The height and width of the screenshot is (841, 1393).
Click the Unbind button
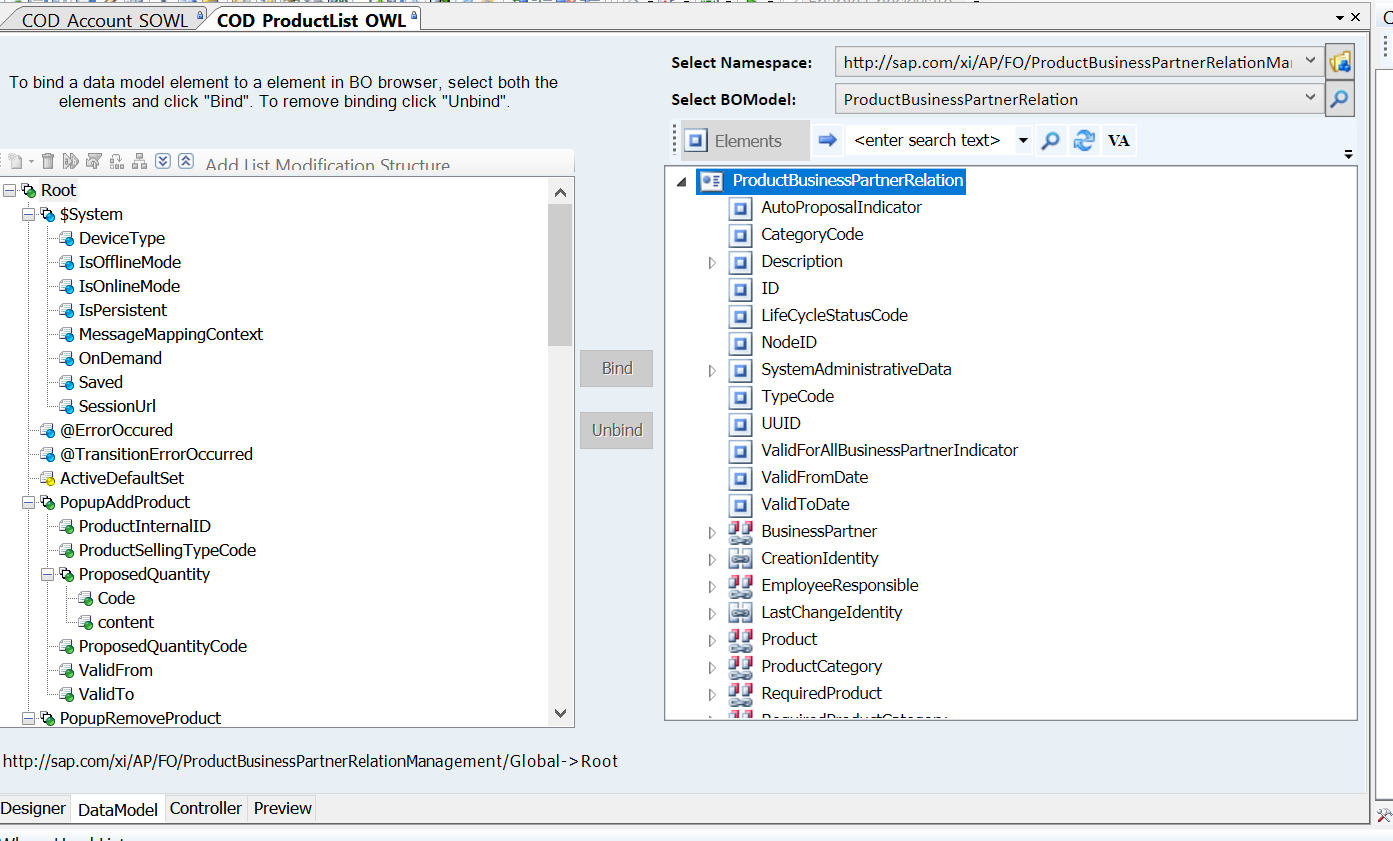617,430
